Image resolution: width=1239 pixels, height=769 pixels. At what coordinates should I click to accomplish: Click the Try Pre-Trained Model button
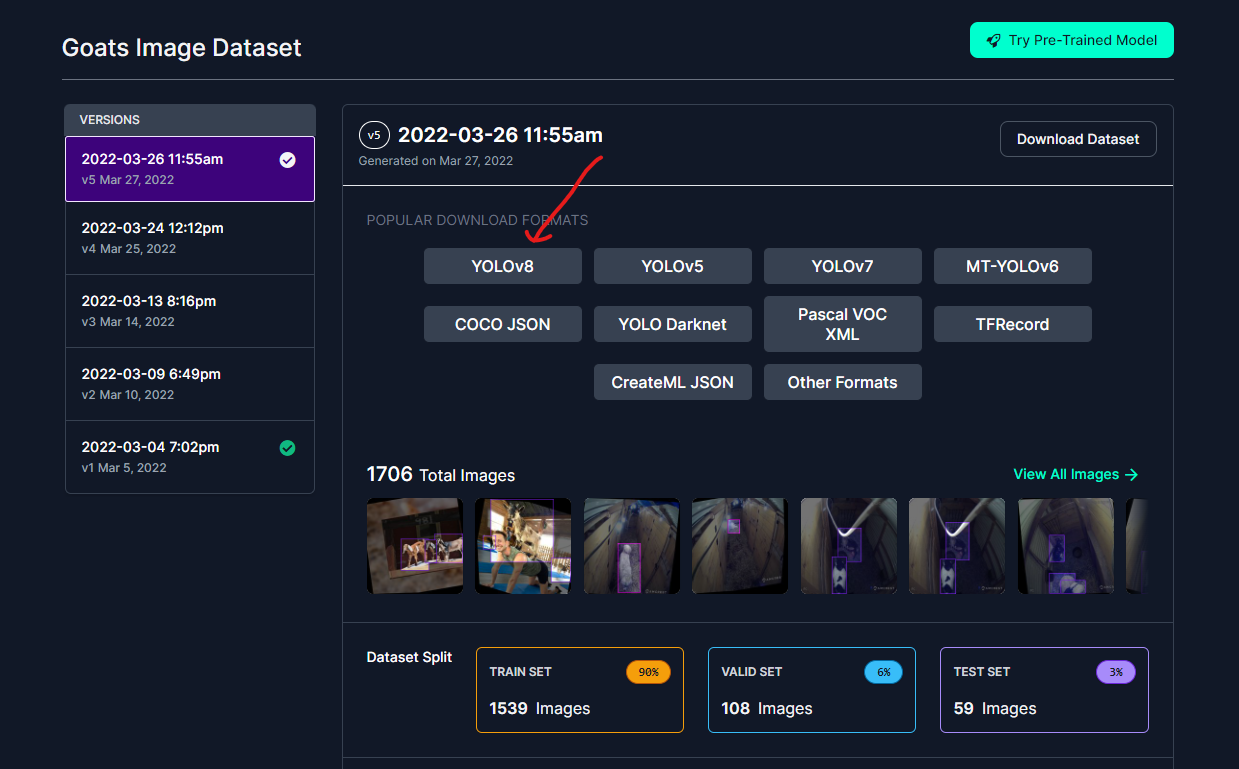click(x=1071, y=40)
